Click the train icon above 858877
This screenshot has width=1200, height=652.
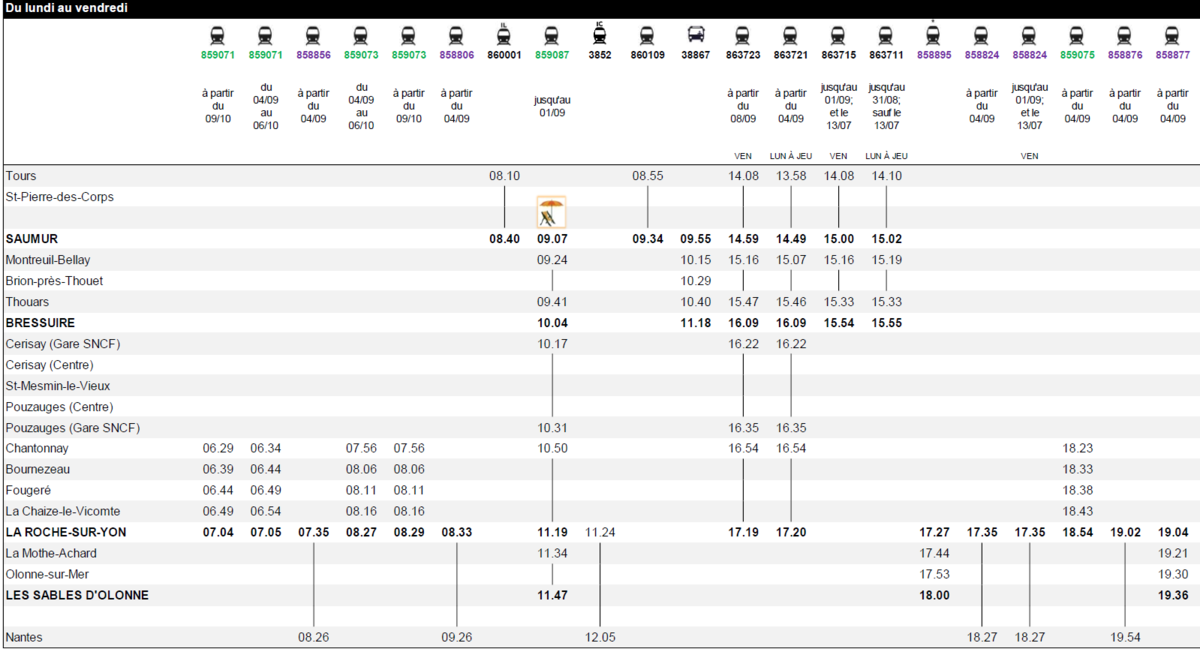pyautogui.click(x=1172, y=36)
